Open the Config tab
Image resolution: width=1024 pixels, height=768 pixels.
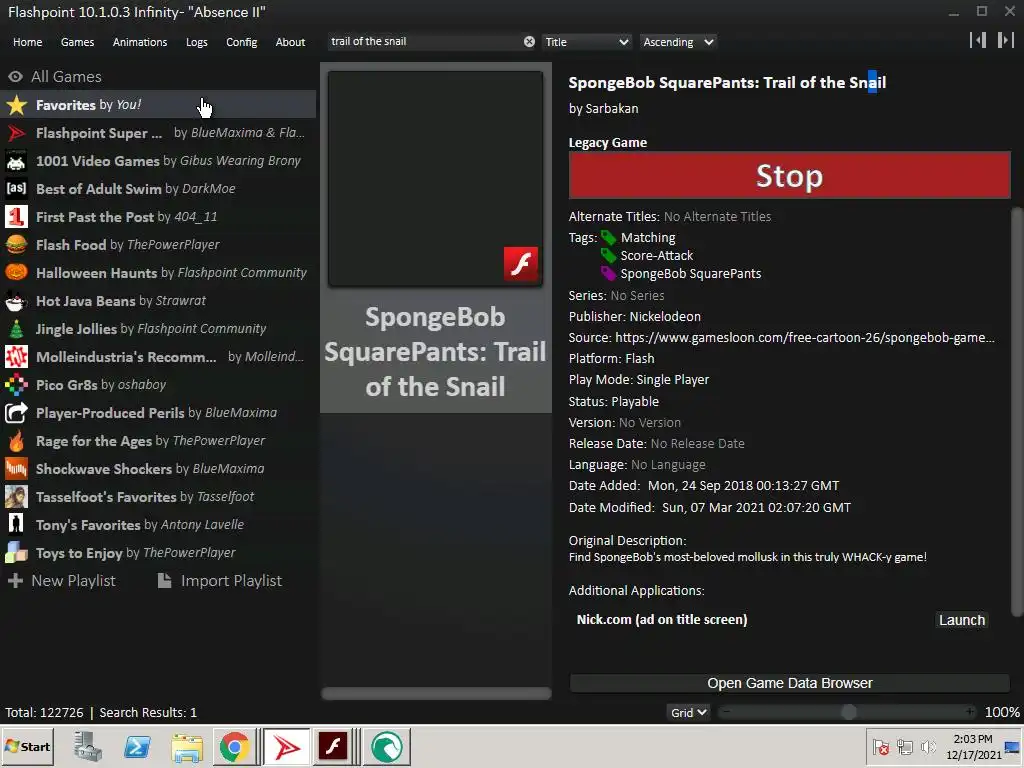242,42
